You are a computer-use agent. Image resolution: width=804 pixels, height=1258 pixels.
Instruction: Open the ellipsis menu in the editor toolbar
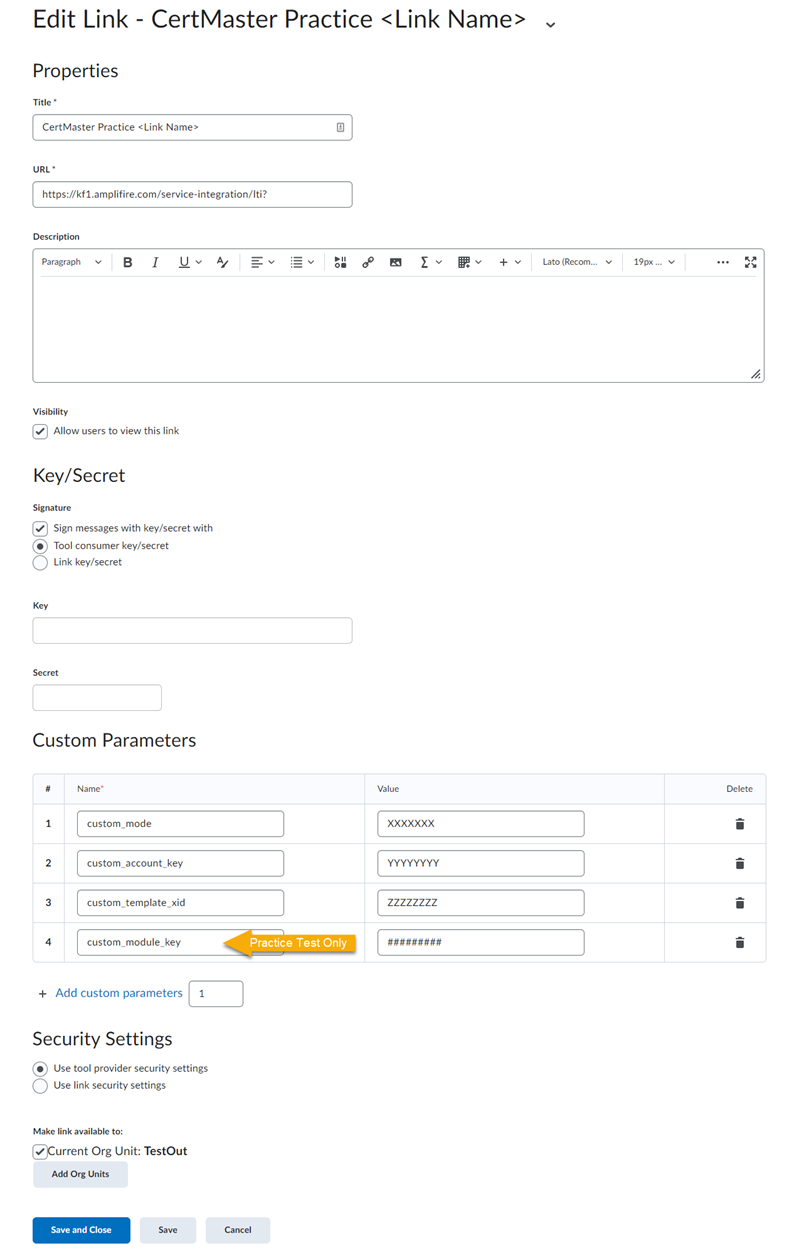click(723, 262)
